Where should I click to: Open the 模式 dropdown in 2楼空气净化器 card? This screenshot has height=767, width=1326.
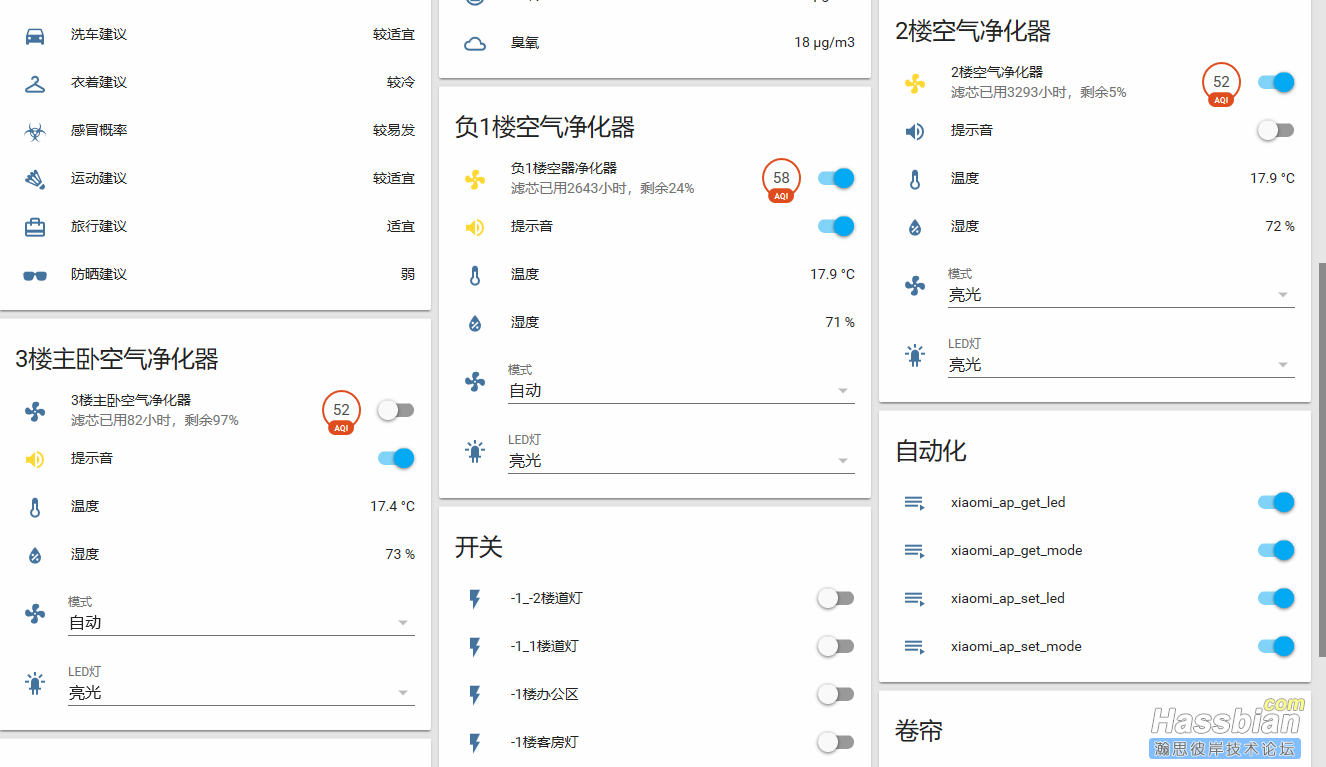tap(1121, 287)
